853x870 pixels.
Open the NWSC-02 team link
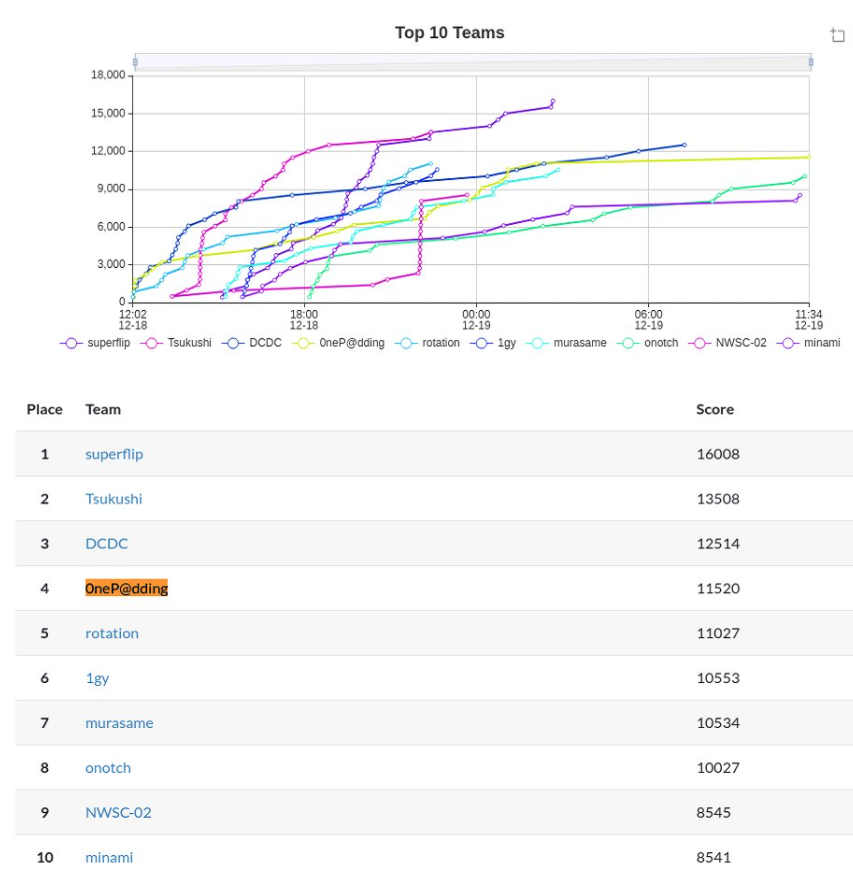[x=118, y=813]
